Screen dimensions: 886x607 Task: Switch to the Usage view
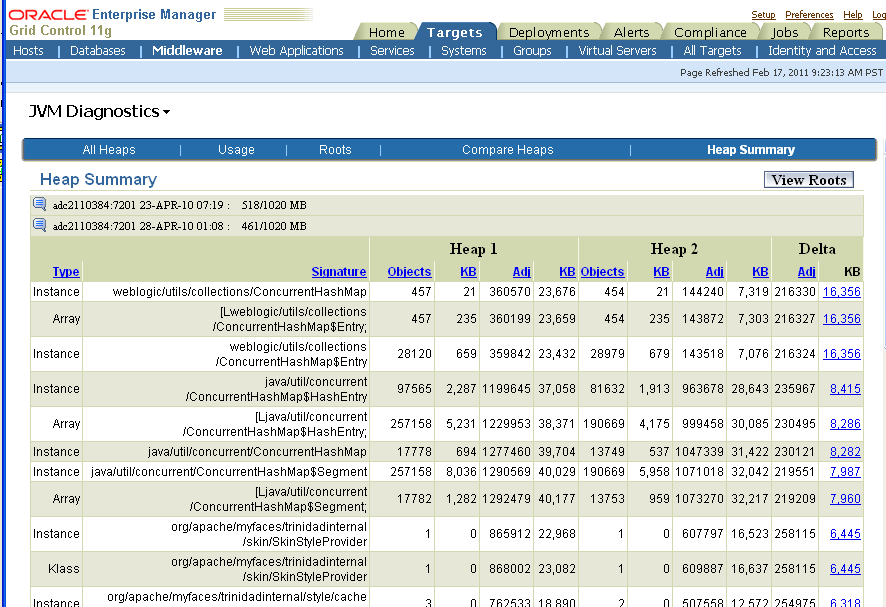click(x=236, y=150)
